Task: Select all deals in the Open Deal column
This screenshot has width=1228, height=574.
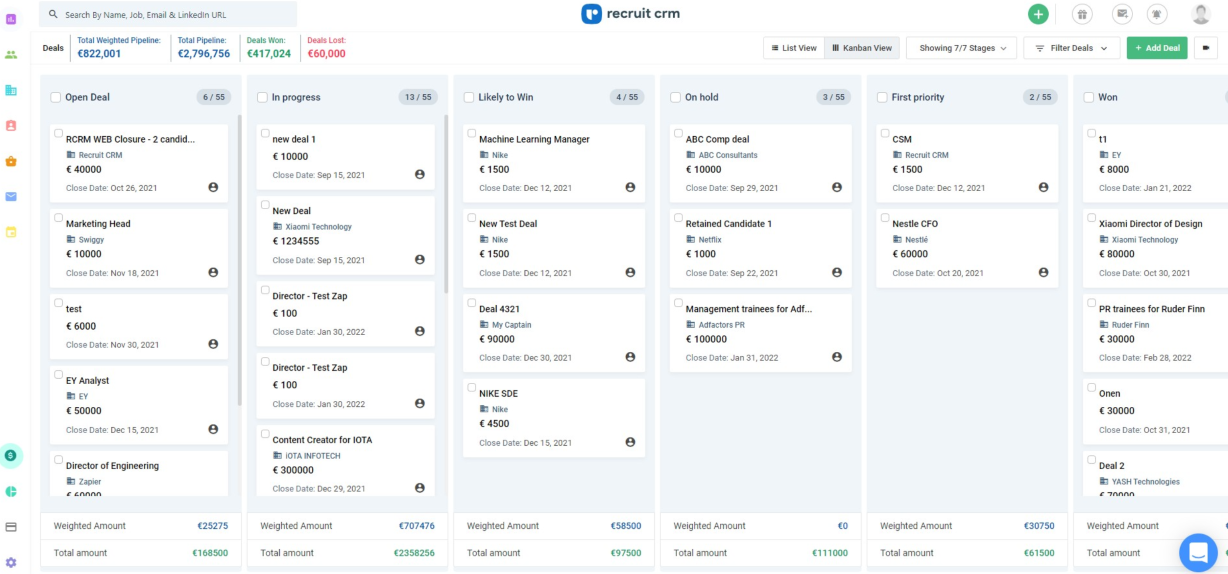Action: (x=56, y=97)
